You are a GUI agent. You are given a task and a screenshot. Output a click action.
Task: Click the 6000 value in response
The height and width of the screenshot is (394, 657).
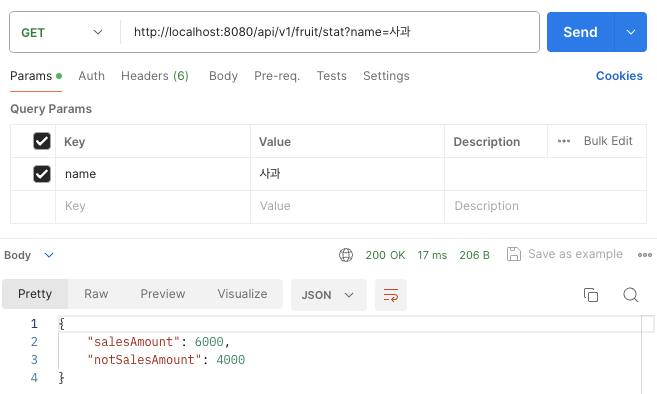(209, 342)
